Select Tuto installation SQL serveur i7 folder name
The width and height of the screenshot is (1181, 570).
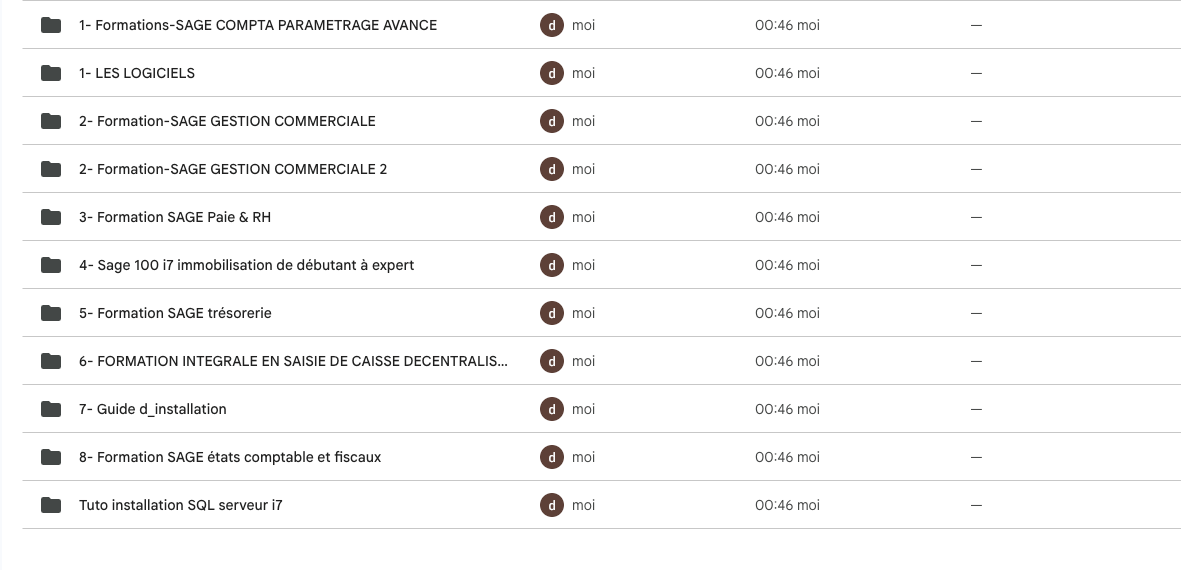pos(181,505)
